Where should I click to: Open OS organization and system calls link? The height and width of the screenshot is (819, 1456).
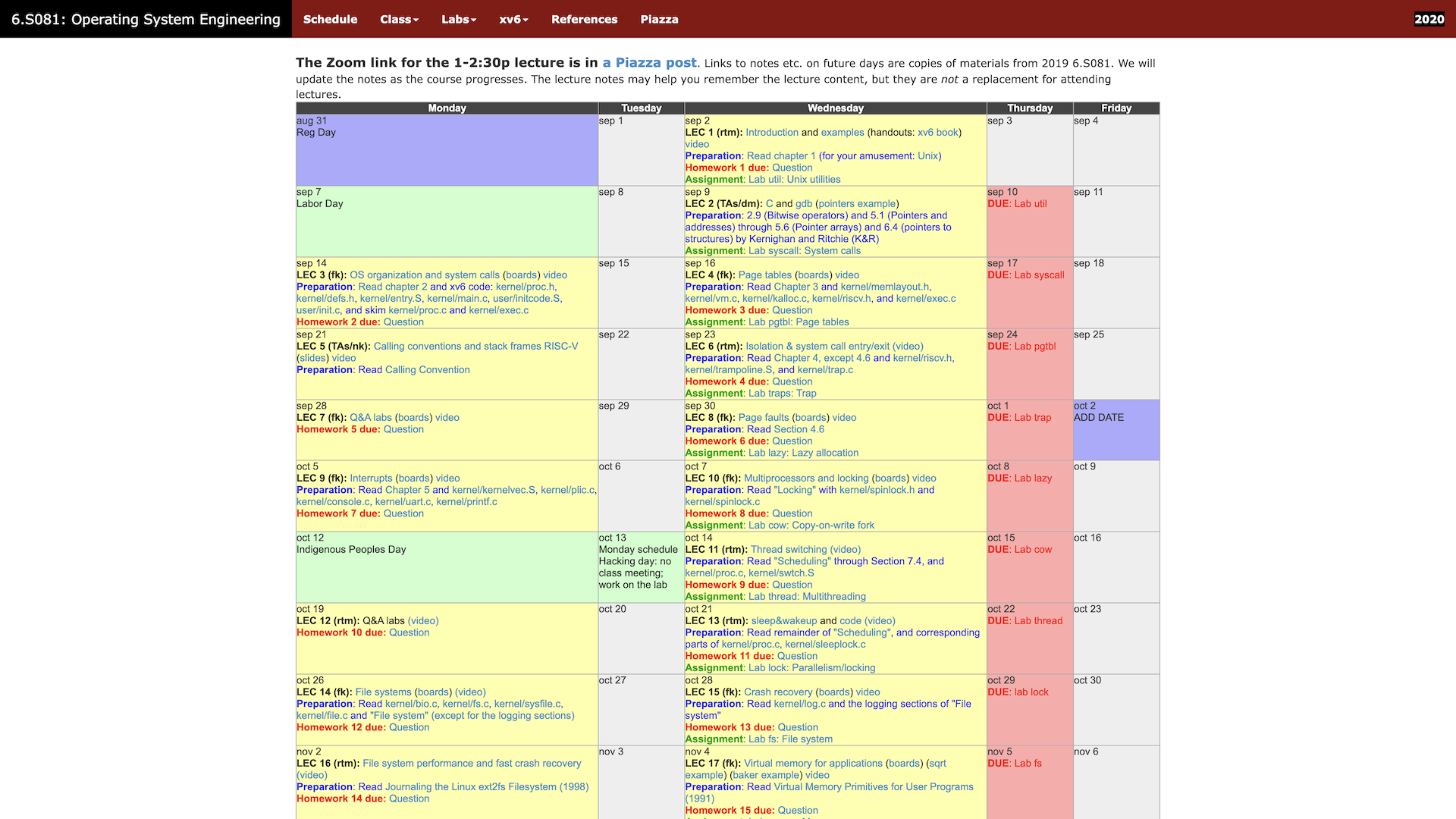tap(425, 275)
